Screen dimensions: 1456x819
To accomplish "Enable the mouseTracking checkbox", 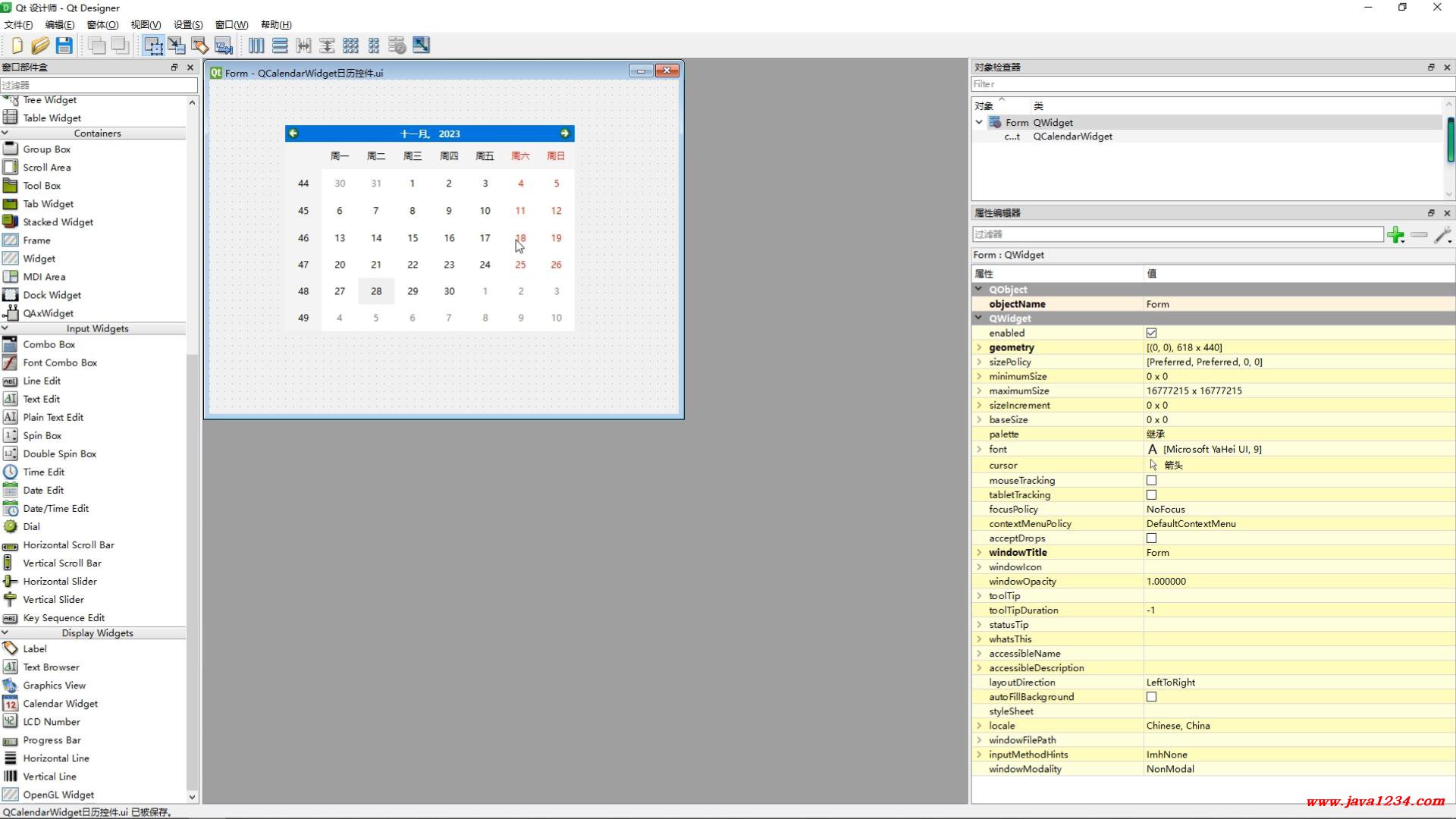I will (x=1151, y=480).
